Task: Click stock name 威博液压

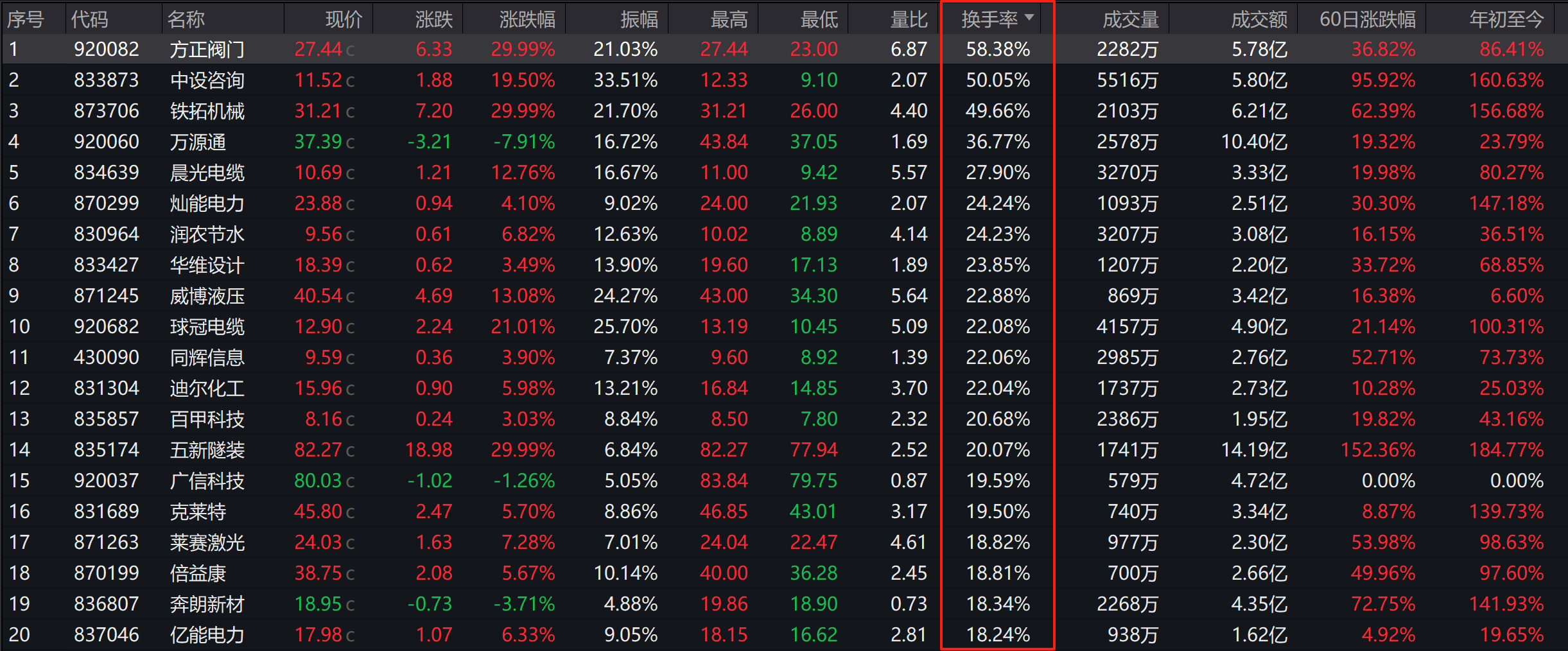Action: click(x=207, y=296)
